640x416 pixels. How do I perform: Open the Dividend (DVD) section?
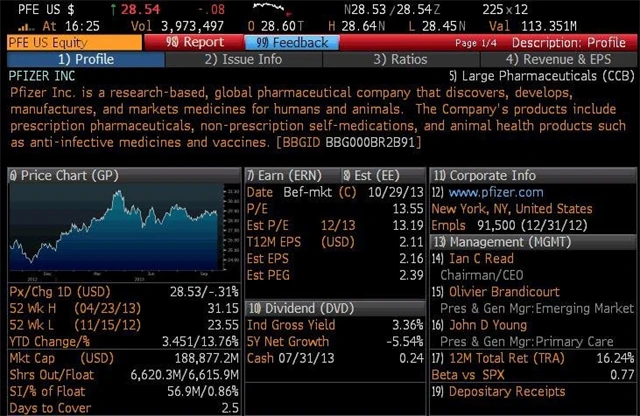[x=300, y=307]
